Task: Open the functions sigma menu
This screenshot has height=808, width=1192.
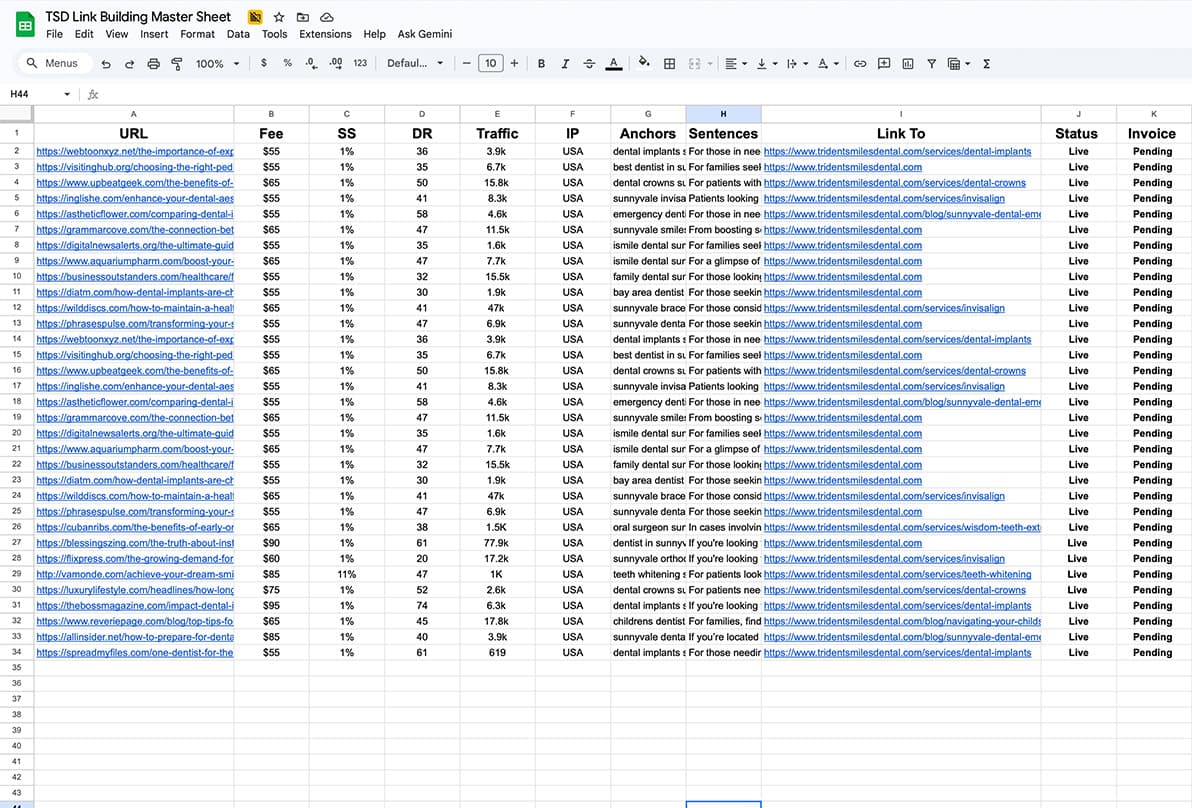Action: 986,64
